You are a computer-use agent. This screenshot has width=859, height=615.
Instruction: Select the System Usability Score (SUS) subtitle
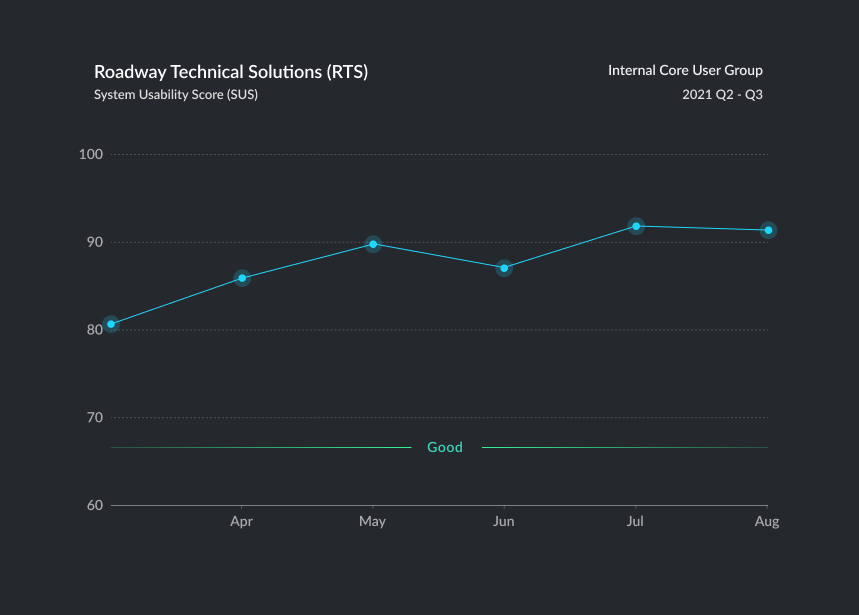tap(176, 95)
